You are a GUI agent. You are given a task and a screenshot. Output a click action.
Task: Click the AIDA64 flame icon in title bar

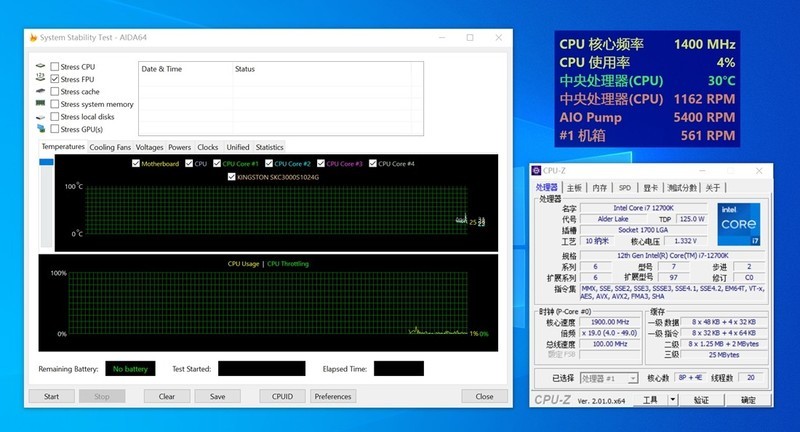(x=34, y=37)
